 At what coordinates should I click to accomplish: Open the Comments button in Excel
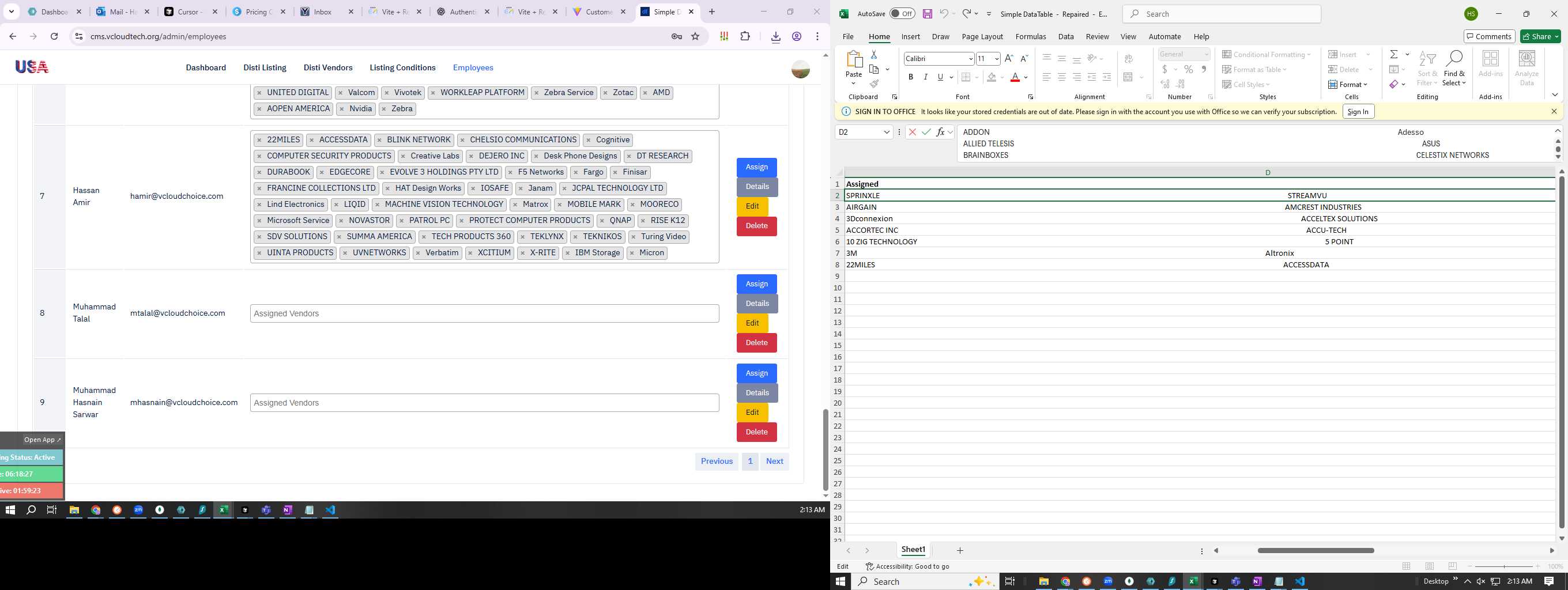tap(1489, 36)
